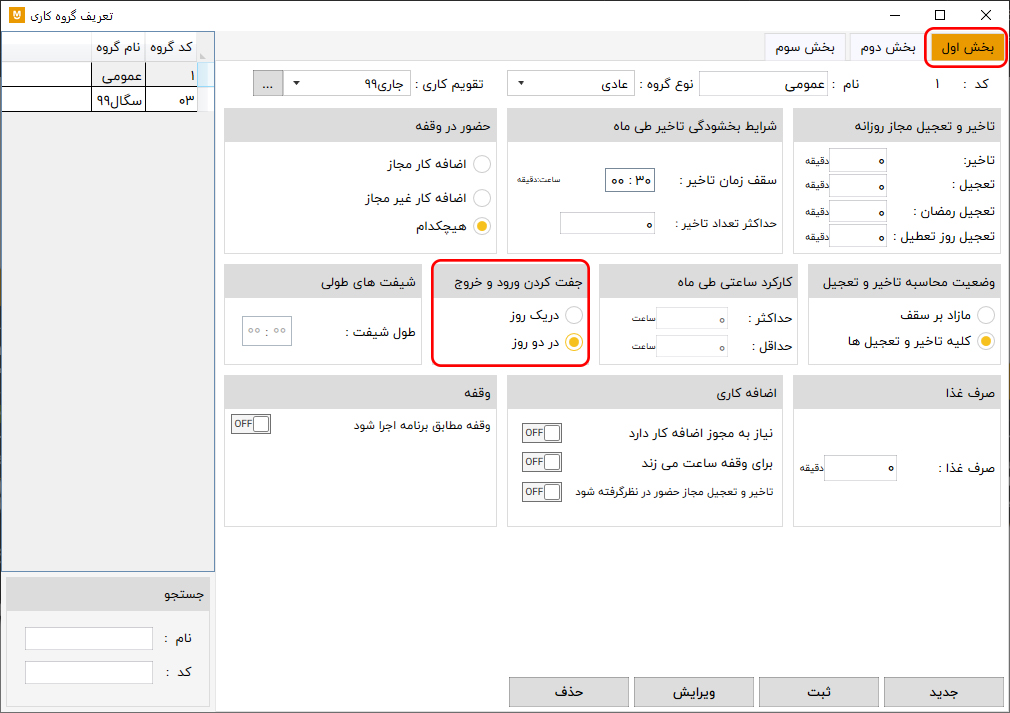Click the نام group name field
This screenshot has height=713, width=1010.
763,84
